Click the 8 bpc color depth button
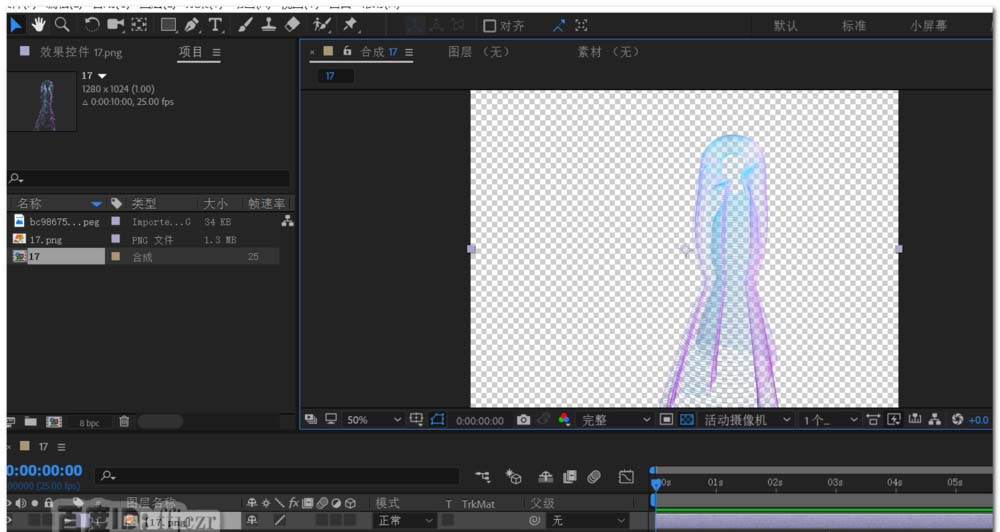Image resolution: width=1000 pixels, height=532 pixels. [x=90, y=423]
